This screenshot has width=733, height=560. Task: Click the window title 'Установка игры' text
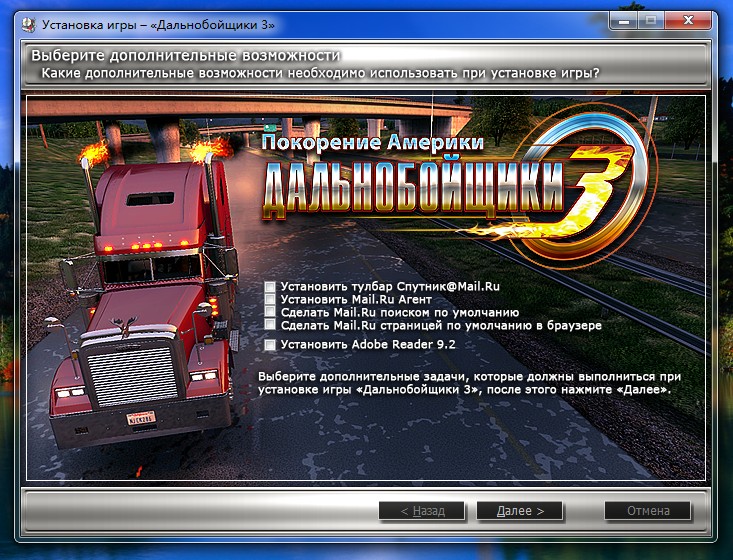point(150,20)
